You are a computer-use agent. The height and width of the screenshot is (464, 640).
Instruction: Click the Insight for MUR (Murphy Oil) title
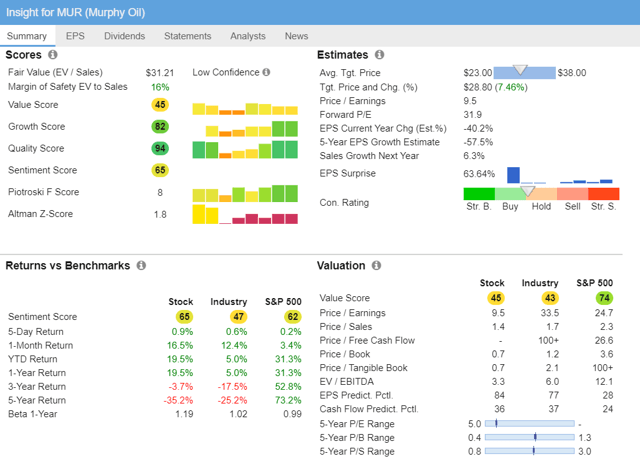(76, 12)
